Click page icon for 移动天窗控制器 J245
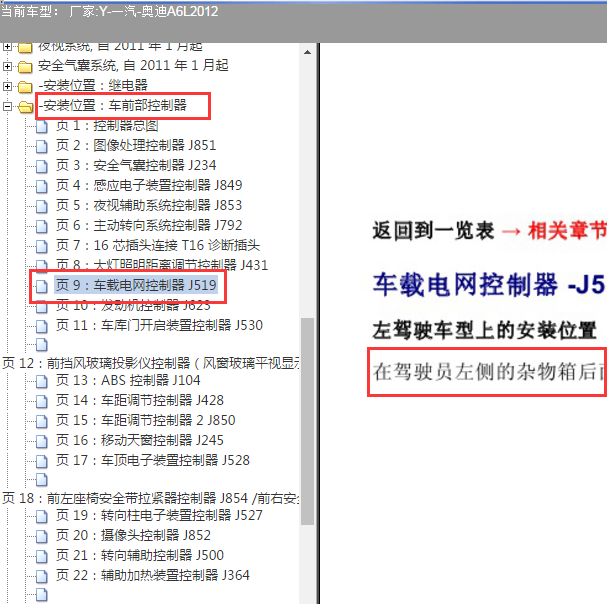This screenshot has width=607, height=604. [x=41, y=441]
